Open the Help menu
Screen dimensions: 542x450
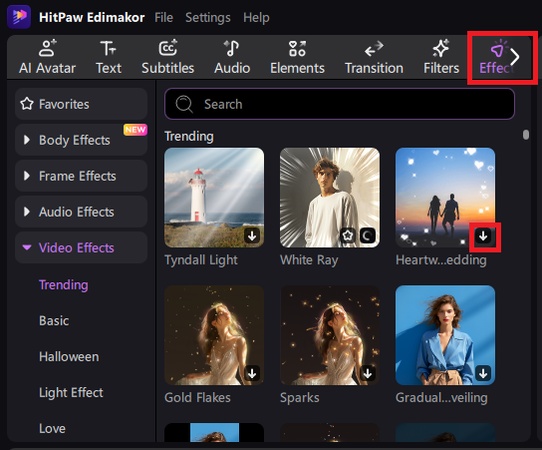click(x=256, y=17)
